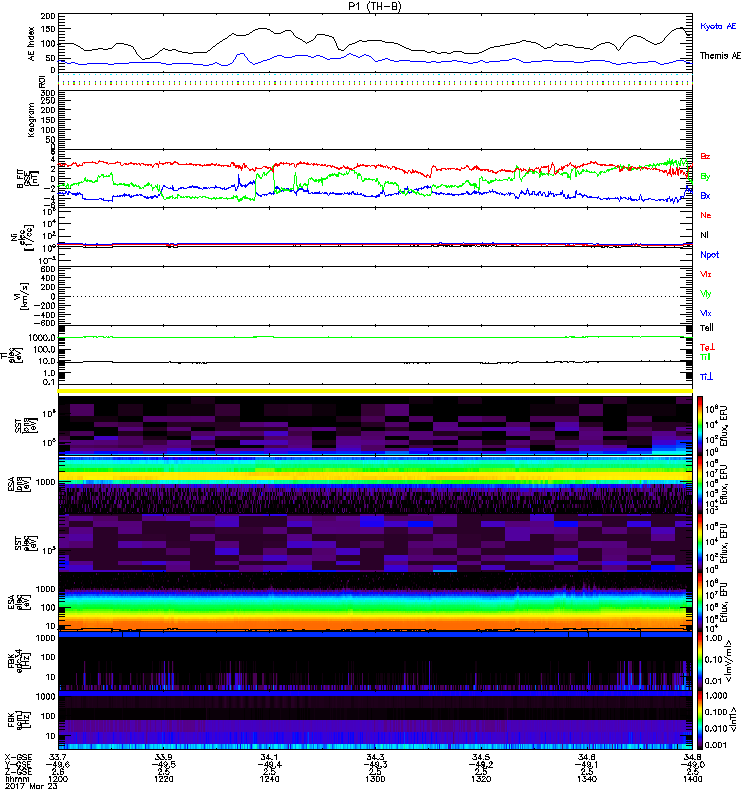Select the green Viy velocity legend label
Screen dimensions: 750x800
(706, 294)
